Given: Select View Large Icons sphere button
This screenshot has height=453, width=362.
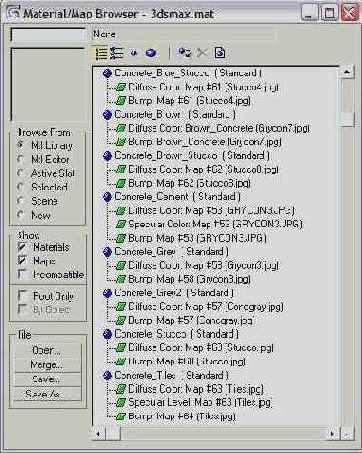Looking at the screenshot, I should 151,53.
